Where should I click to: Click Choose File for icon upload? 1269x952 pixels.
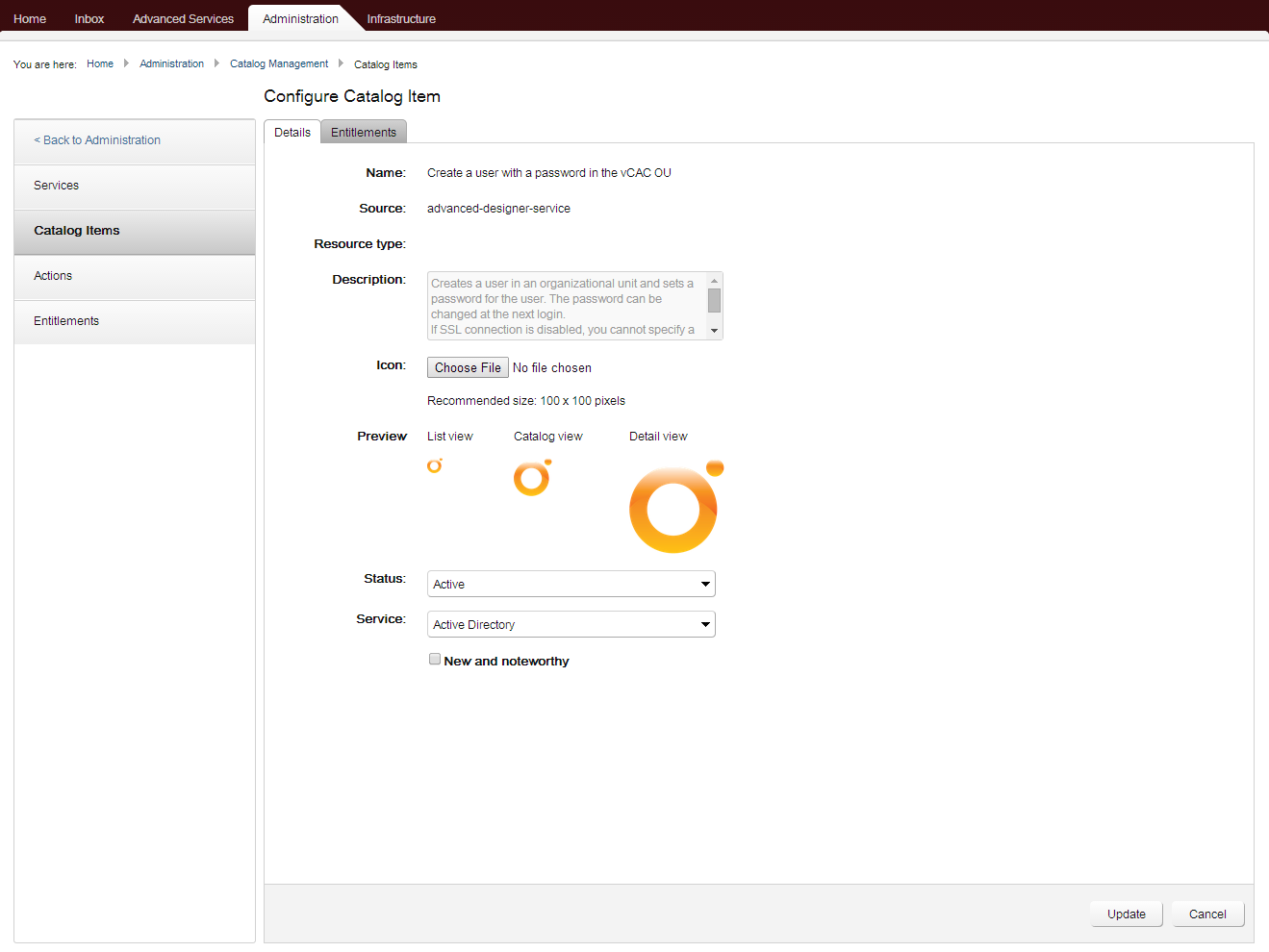[x=468, y=368]
